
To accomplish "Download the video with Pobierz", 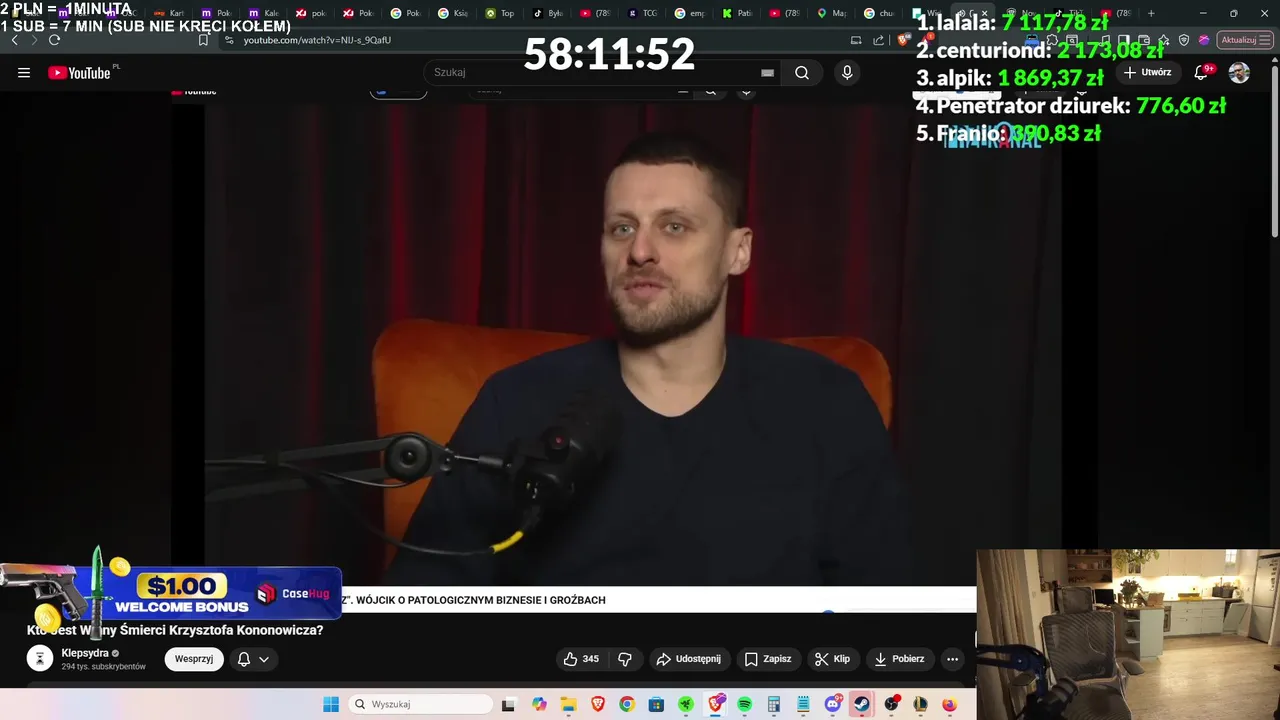I will pyautogui.click(x=900, y=659).
